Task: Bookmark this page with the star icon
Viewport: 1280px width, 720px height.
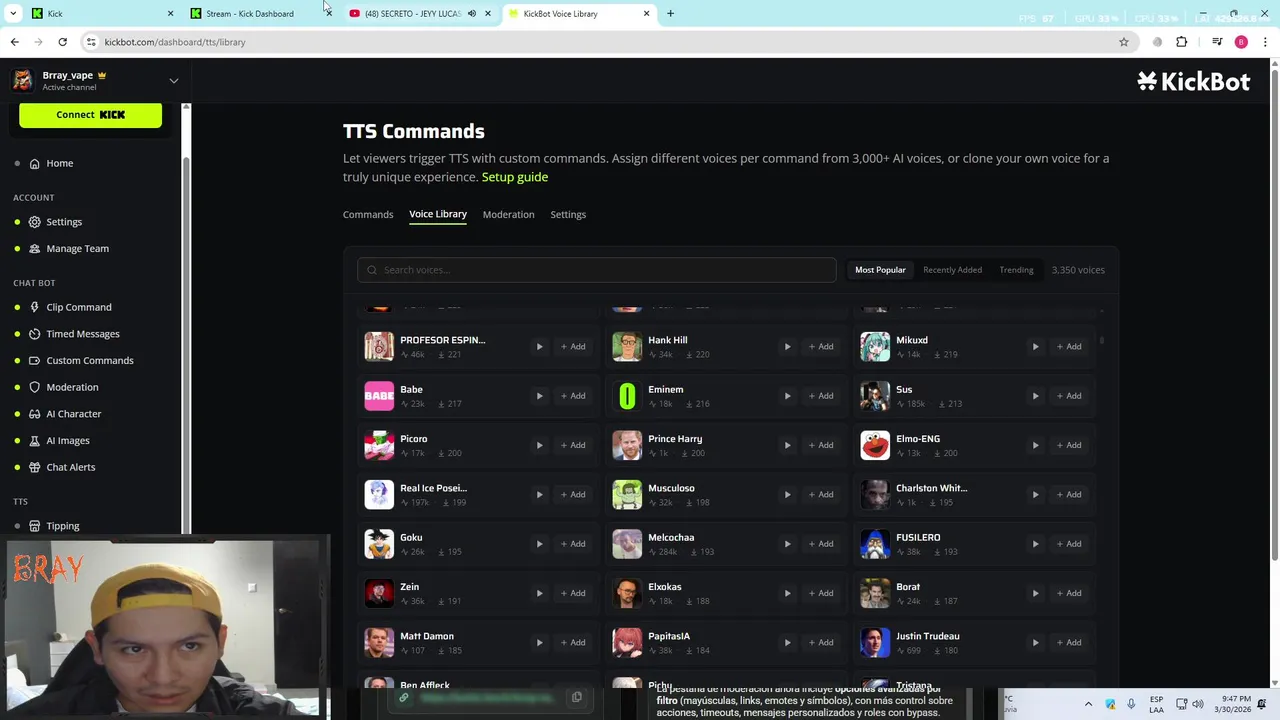Action: pyautogui.click(x=1124, y=42)
